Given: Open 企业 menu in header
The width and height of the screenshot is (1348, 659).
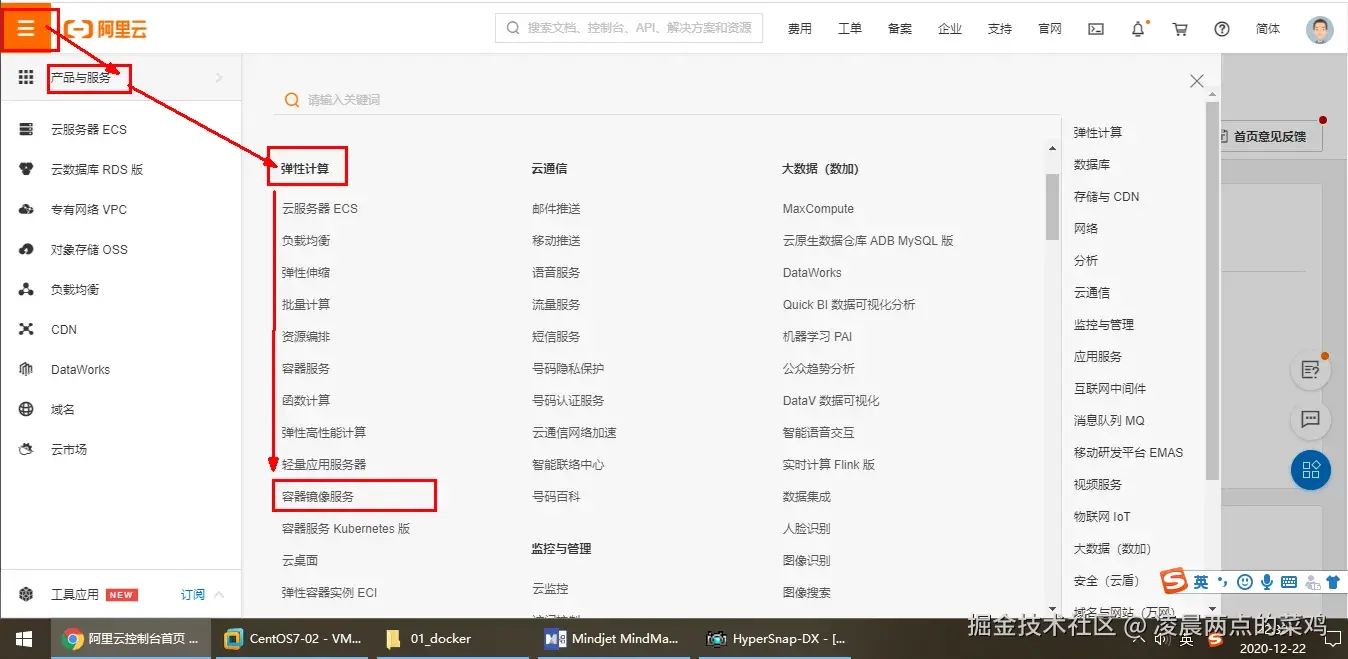Looking at the screenshot, I should pyautogui.click(x=950, y=29).
